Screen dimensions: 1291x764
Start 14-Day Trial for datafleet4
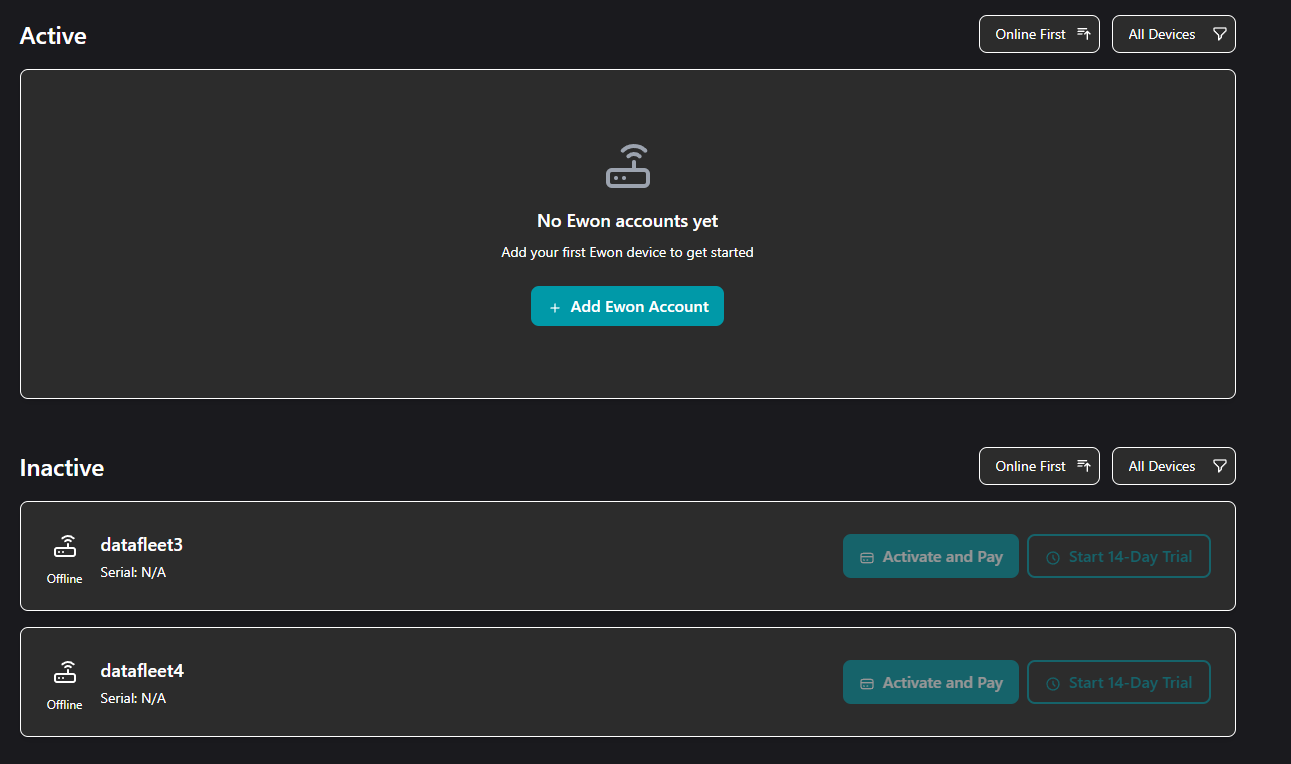pos(1118,682)
